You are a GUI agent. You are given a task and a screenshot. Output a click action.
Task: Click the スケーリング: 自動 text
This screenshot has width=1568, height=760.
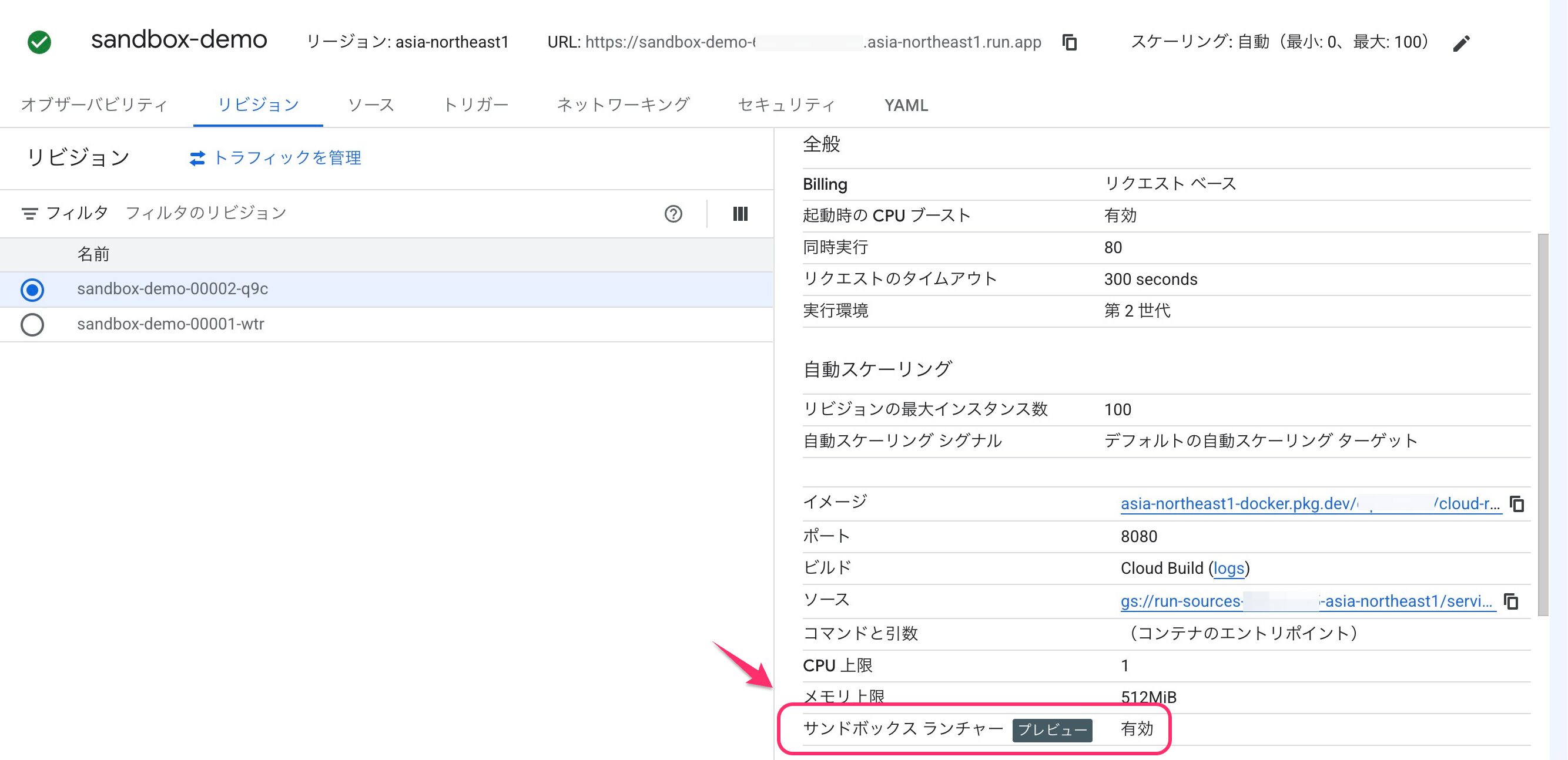[x=1279, y=42]
